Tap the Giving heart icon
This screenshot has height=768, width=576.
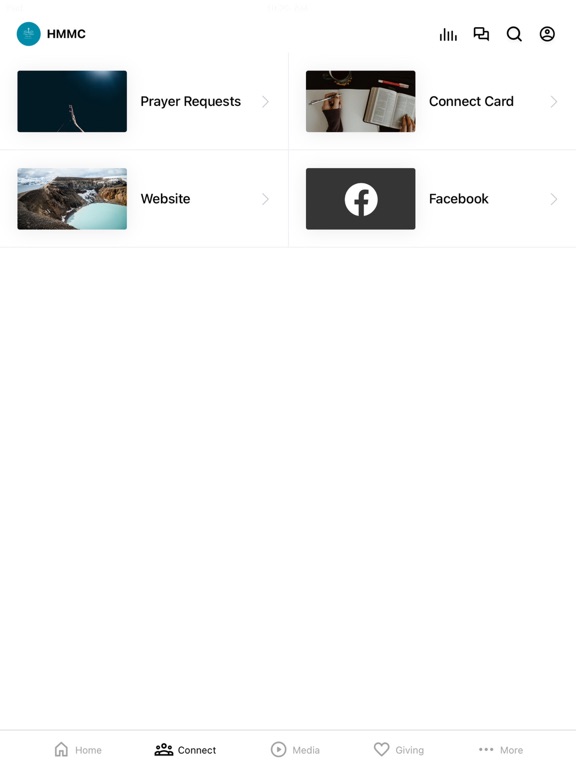[x=381, y=749]
